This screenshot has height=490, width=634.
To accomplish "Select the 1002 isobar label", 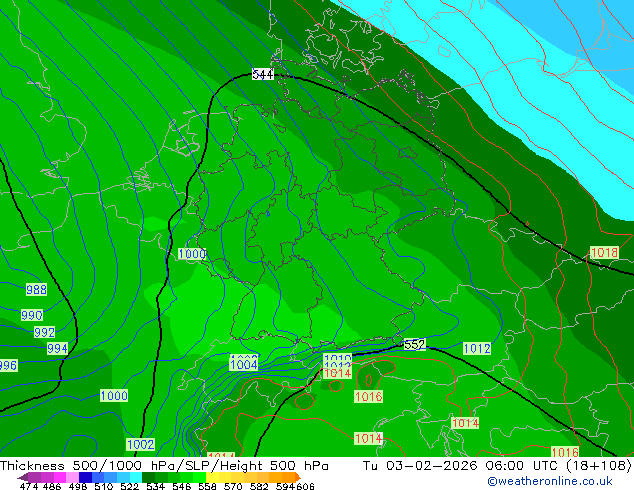I will click(x=140, y=445).
